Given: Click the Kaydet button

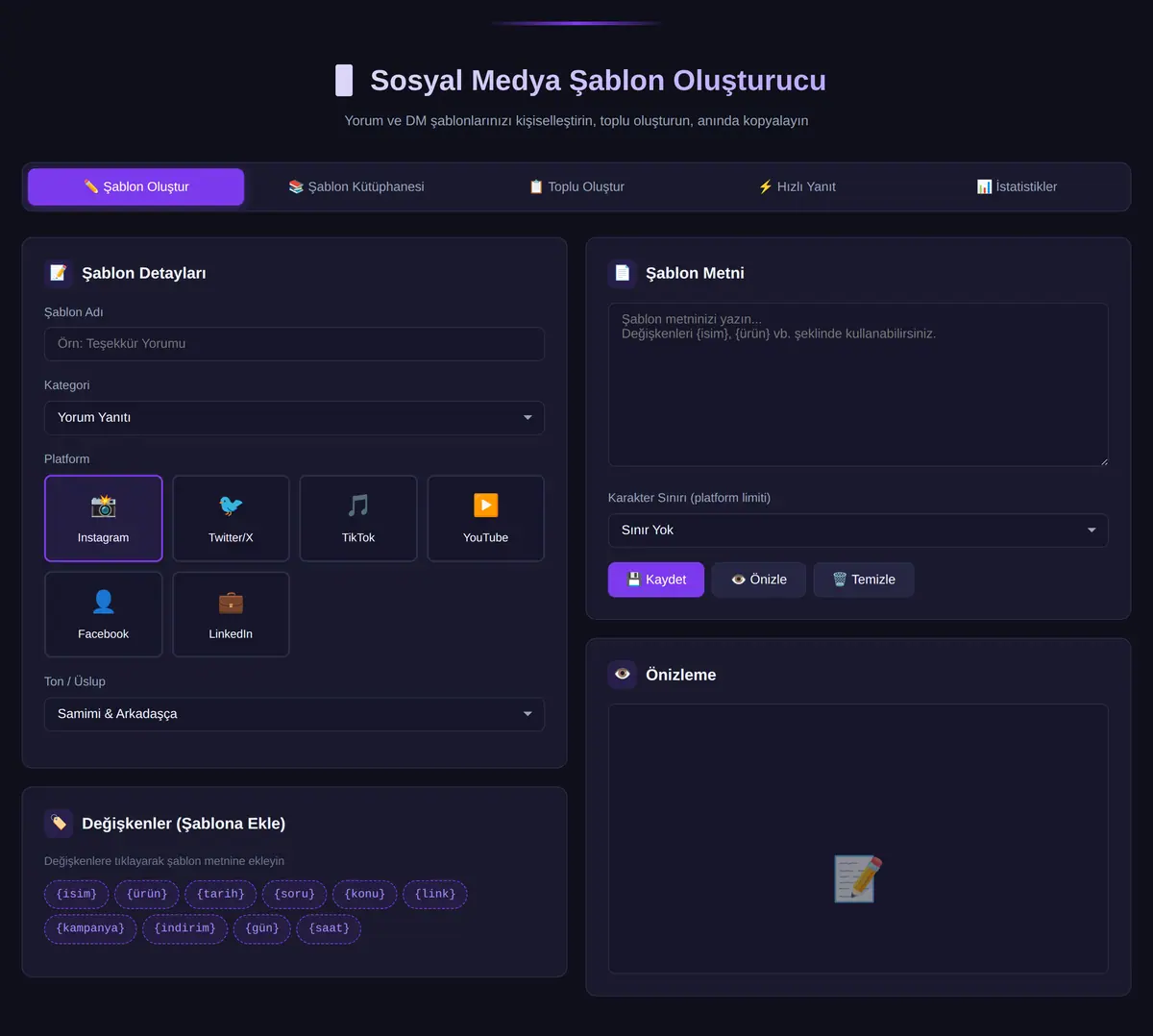Looking at the screenshot, I should point(656,580).
